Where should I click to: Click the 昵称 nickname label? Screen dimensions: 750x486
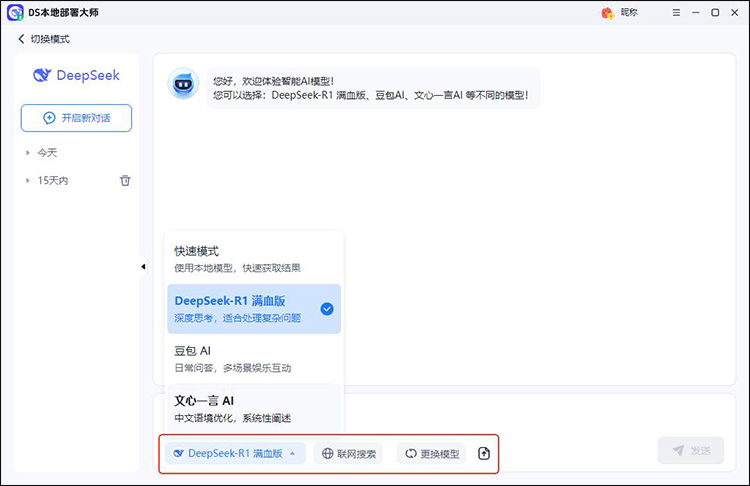(x=629, y=12)
